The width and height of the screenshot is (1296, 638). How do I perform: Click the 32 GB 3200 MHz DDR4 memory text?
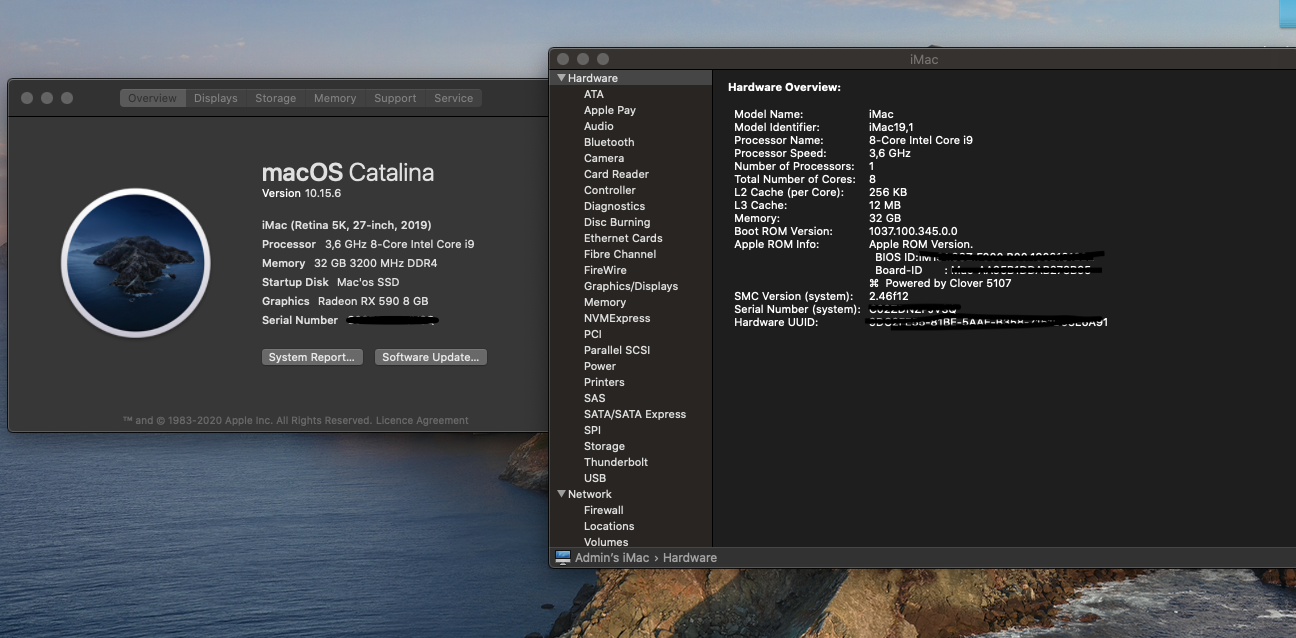pos(376,263)
